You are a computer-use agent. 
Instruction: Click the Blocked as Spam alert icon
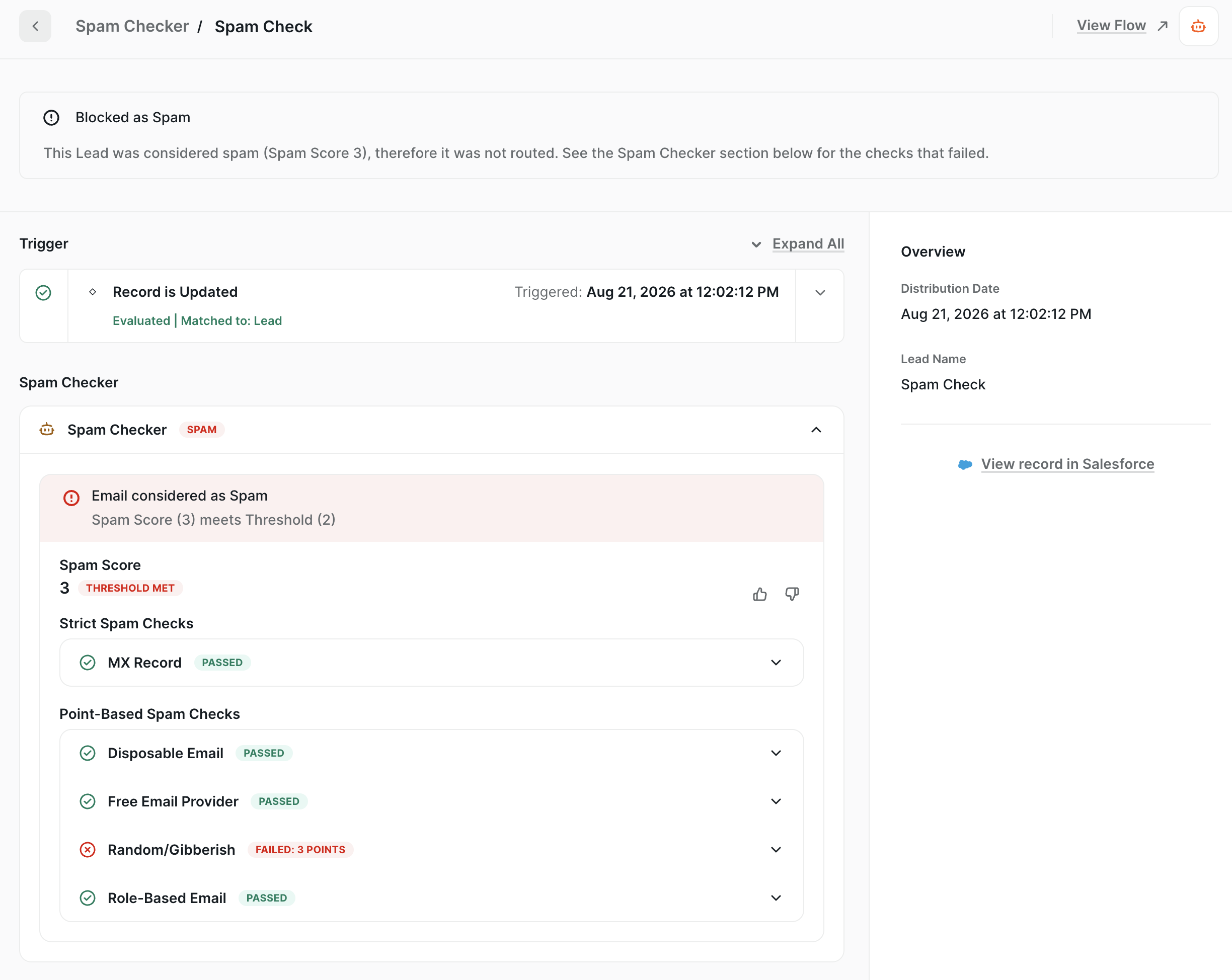pyautogui.click(x=51, y=118)
